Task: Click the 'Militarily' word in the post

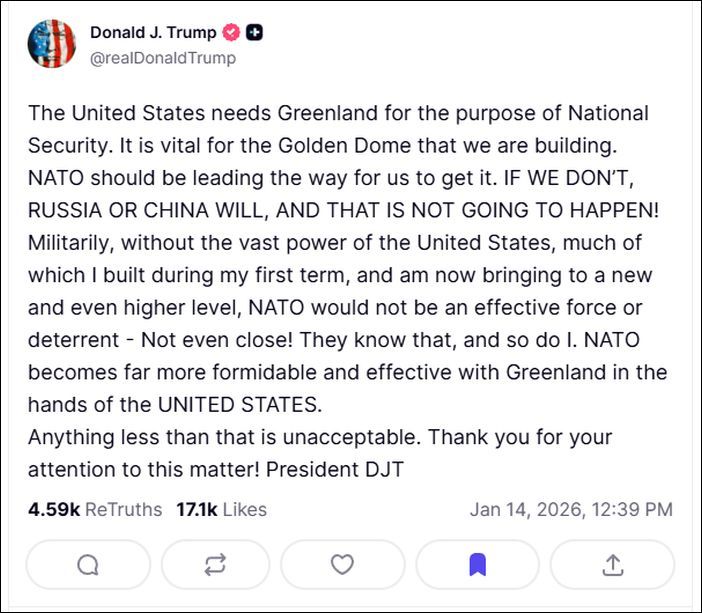Action: tap(70, 242)
